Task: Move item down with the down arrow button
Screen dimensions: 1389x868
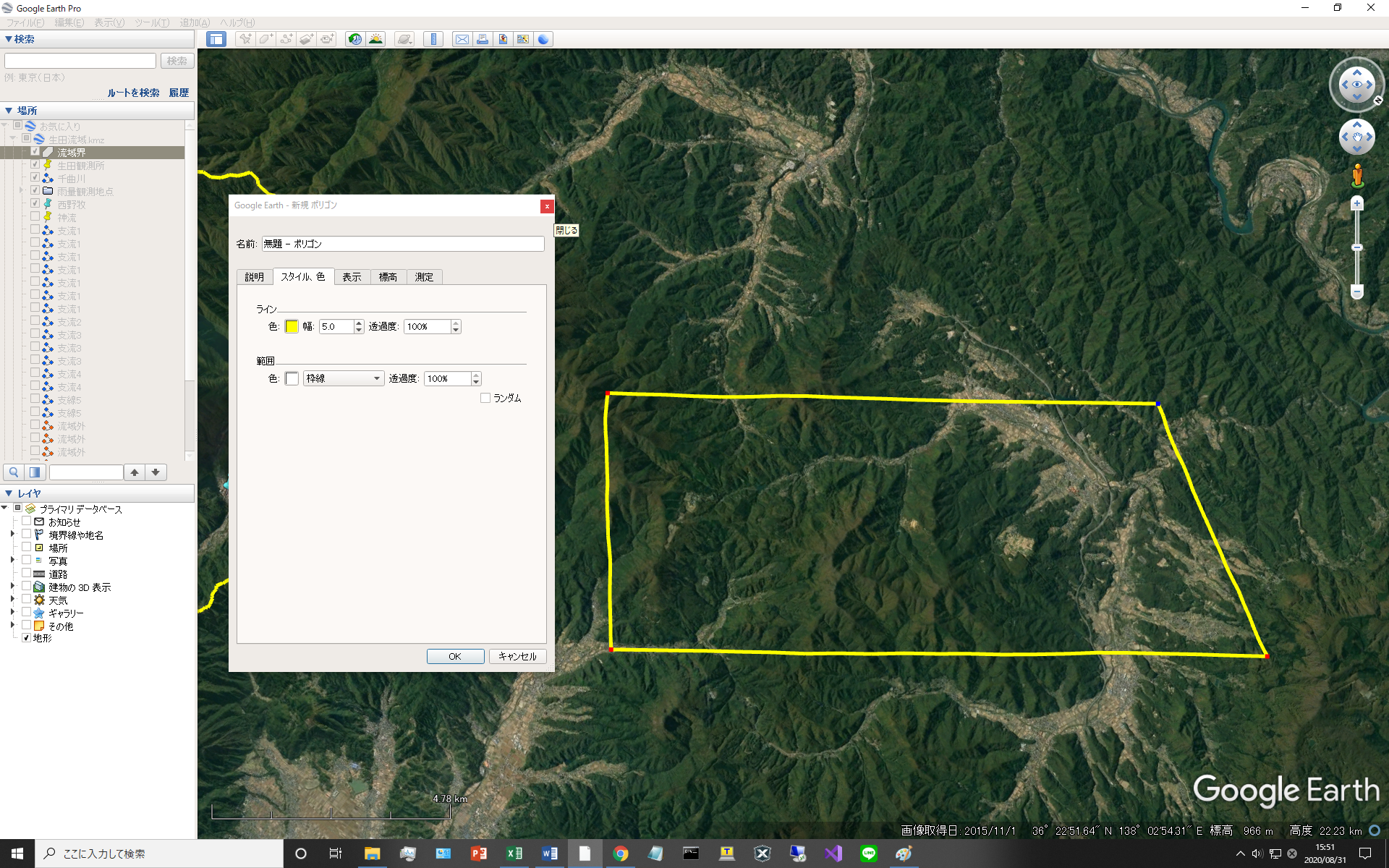Action: 156,472
